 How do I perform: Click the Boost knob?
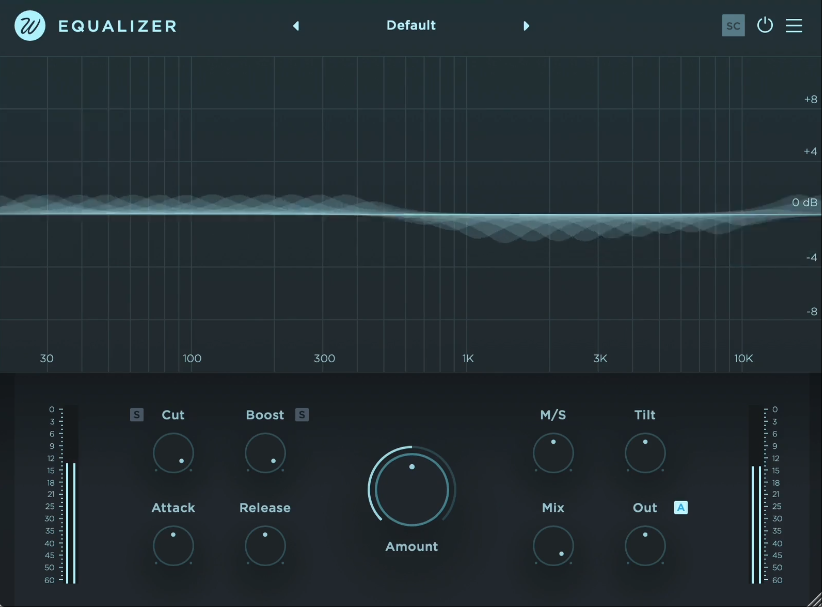265,454
